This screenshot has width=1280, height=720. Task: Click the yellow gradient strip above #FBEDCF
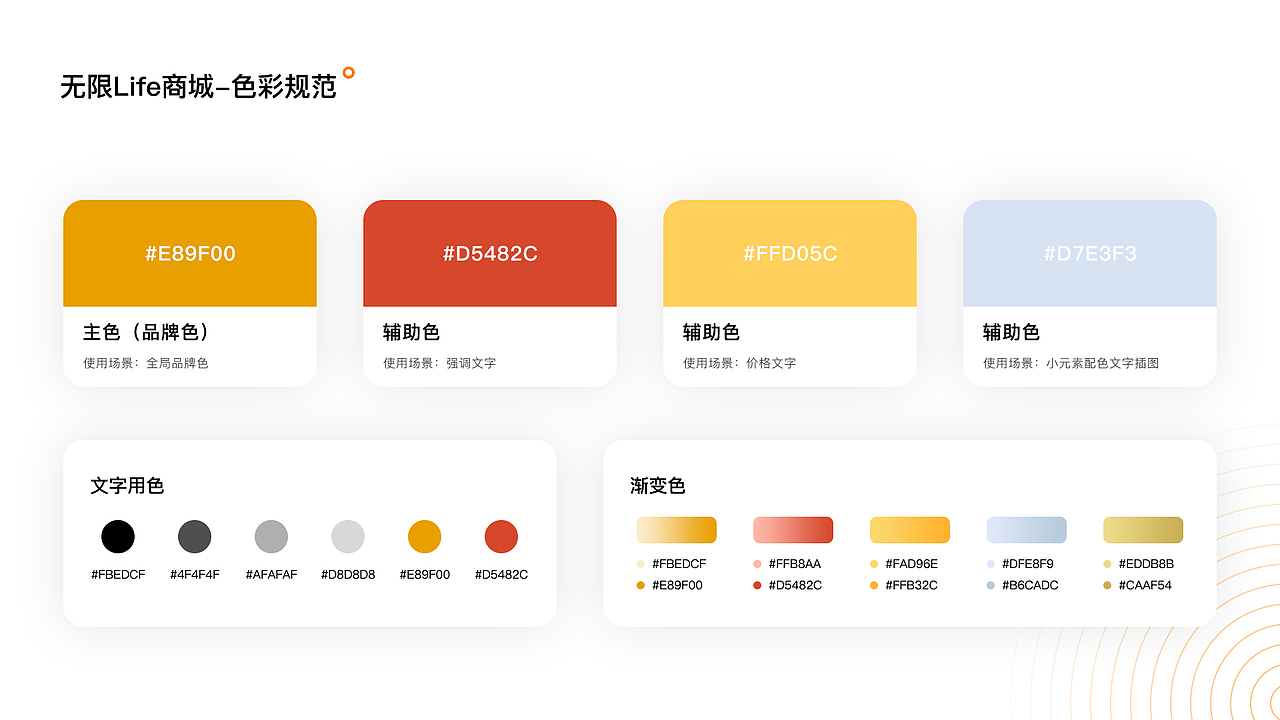[676, 529]
